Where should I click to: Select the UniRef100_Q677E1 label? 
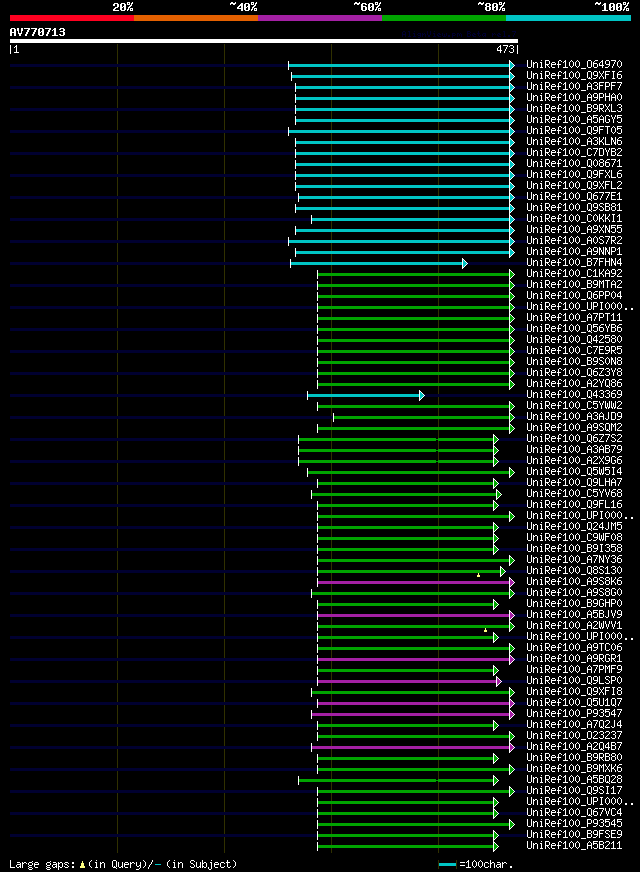[x=574, y=197]
